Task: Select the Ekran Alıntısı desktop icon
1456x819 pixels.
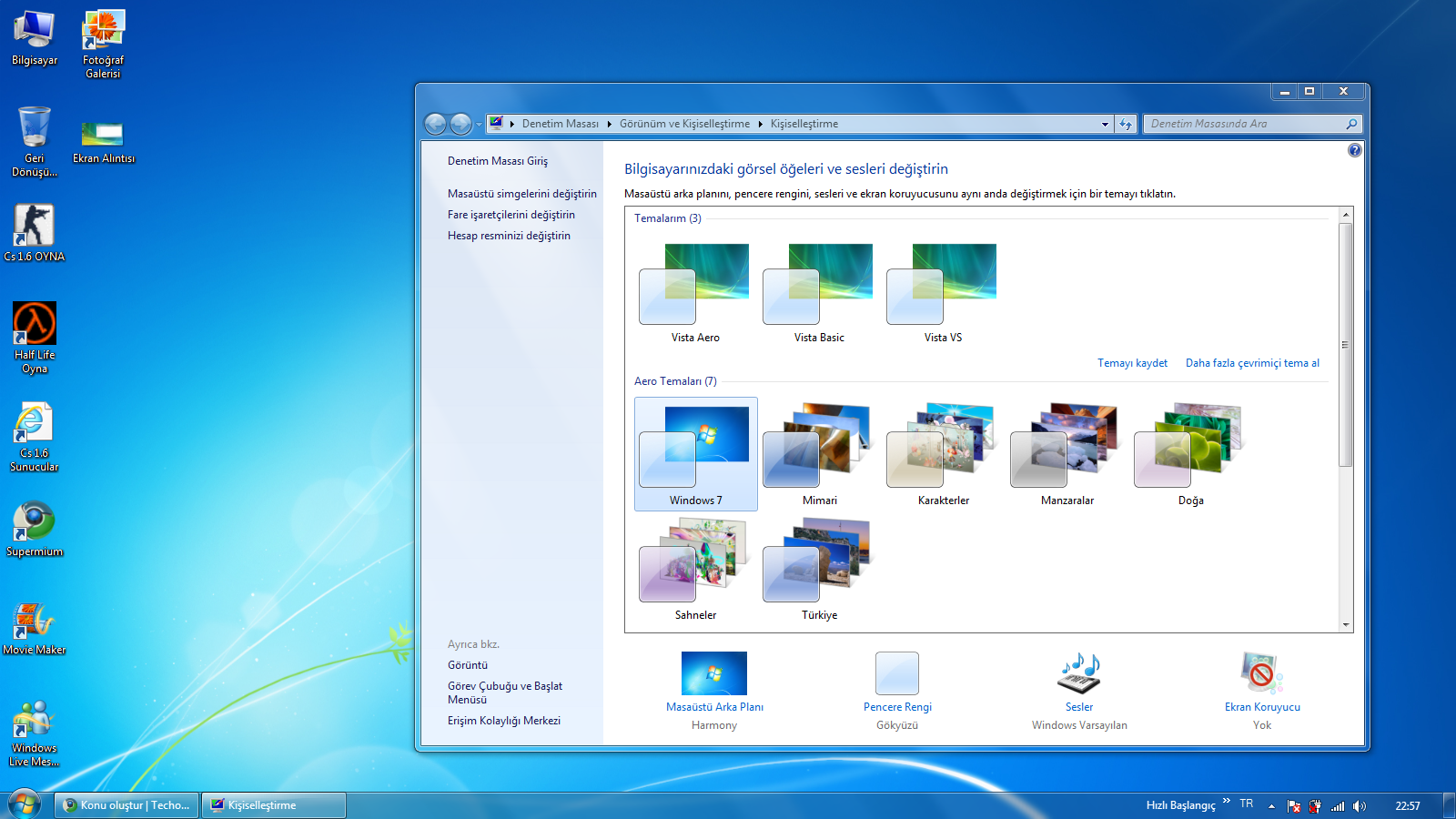Action: [x=103, y=141]
